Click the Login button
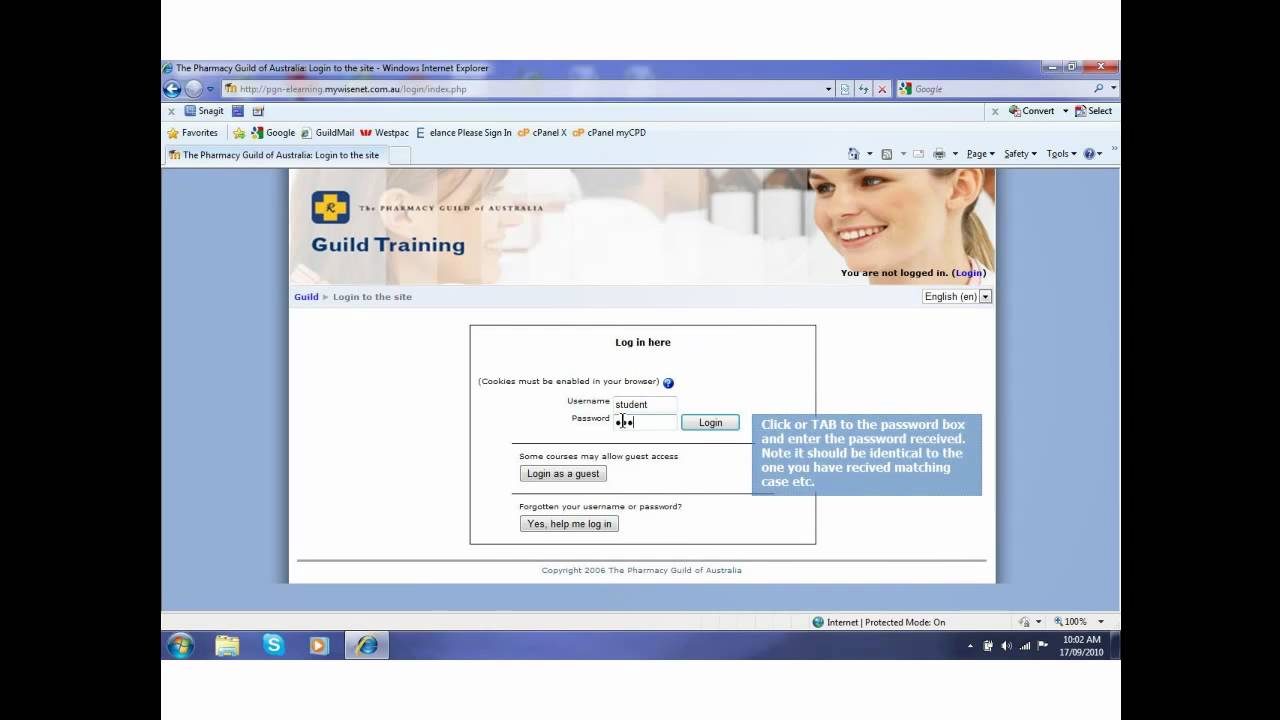Screen dimensions: 1280x720 [710, 423]
